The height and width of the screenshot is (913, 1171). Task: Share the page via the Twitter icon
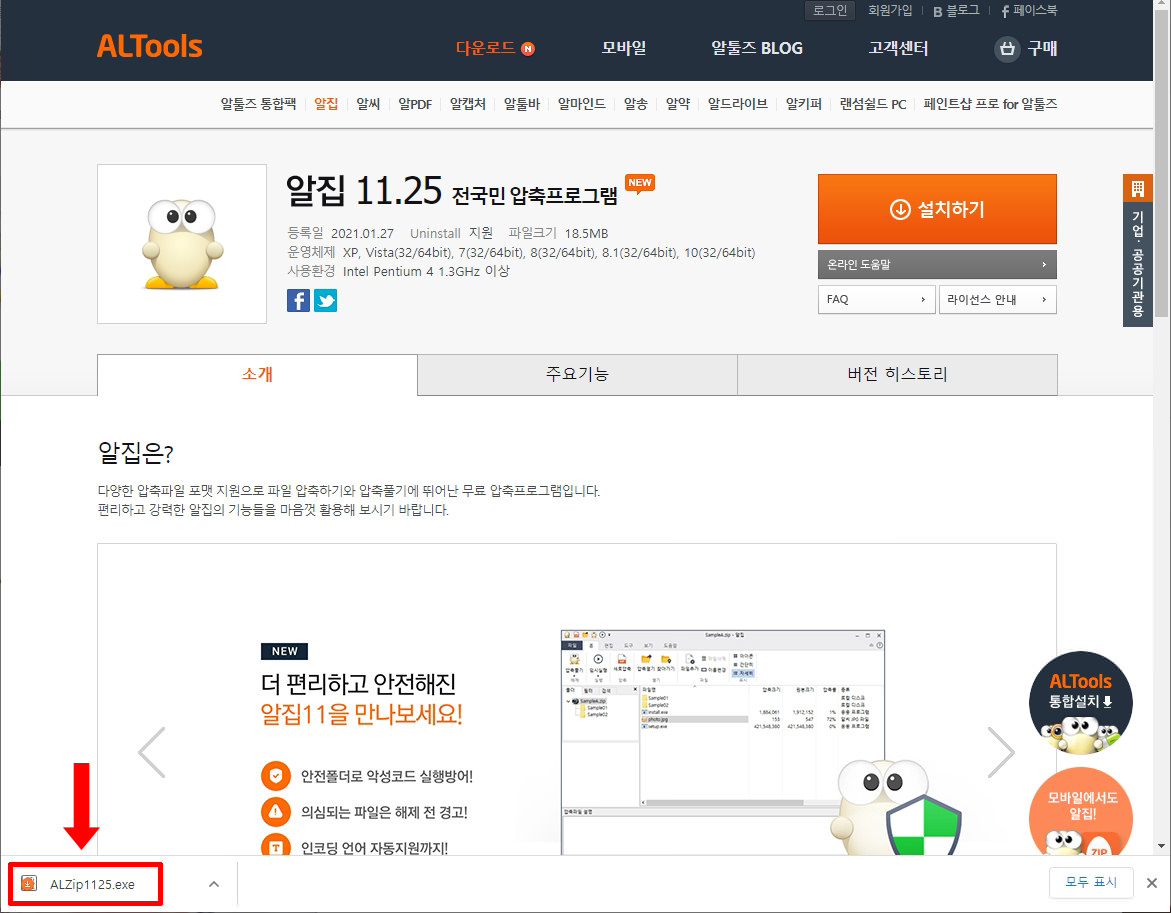point(325,300)
